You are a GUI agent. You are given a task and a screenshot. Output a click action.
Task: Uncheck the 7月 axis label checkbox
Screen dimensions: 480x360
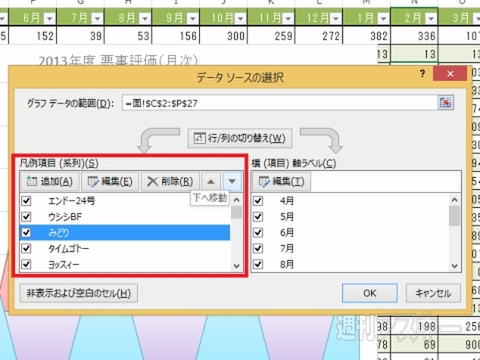(258, 249)
